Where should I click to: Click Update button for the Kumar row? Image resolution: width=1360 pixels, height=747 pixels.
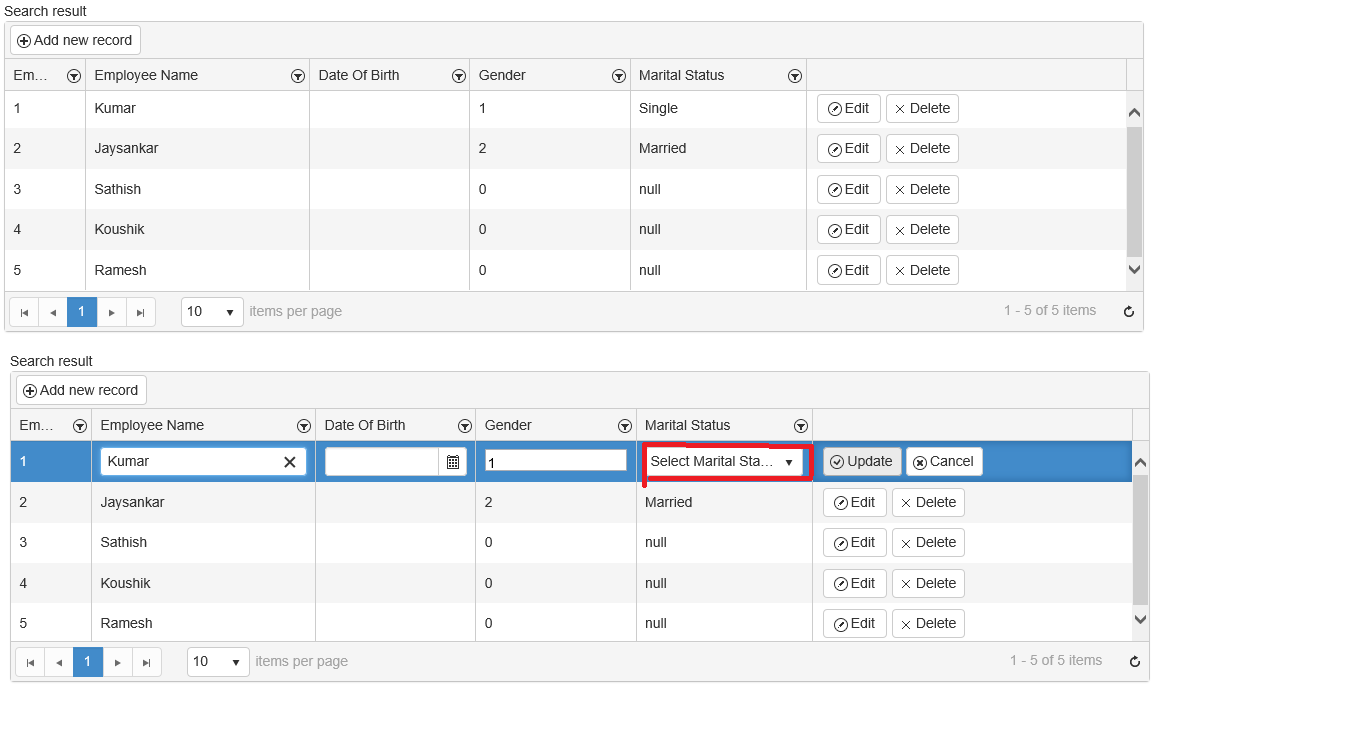point(861,462)
